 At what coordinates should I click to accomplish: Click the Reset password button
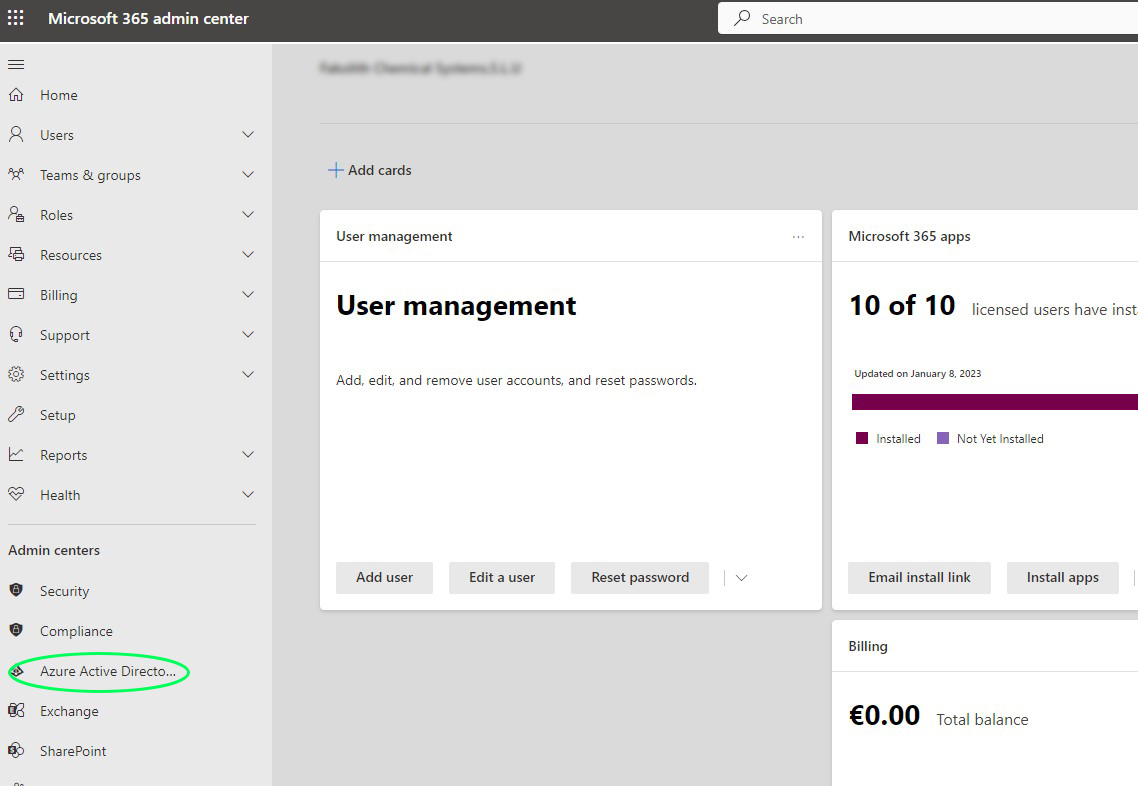640,578
